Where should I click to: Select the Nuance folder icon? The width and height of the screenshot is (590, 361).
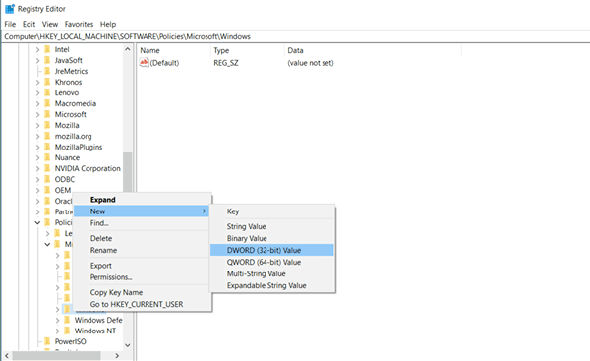[47, 158]
